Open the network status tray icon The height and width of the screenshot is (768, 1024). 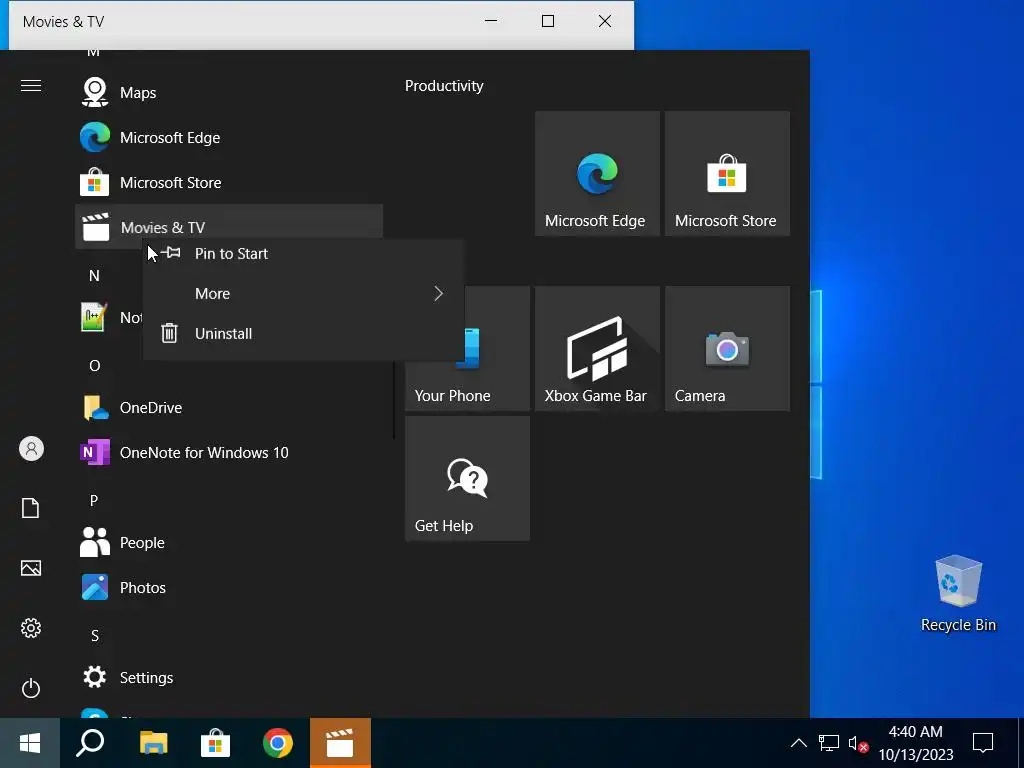pos(829,743)
